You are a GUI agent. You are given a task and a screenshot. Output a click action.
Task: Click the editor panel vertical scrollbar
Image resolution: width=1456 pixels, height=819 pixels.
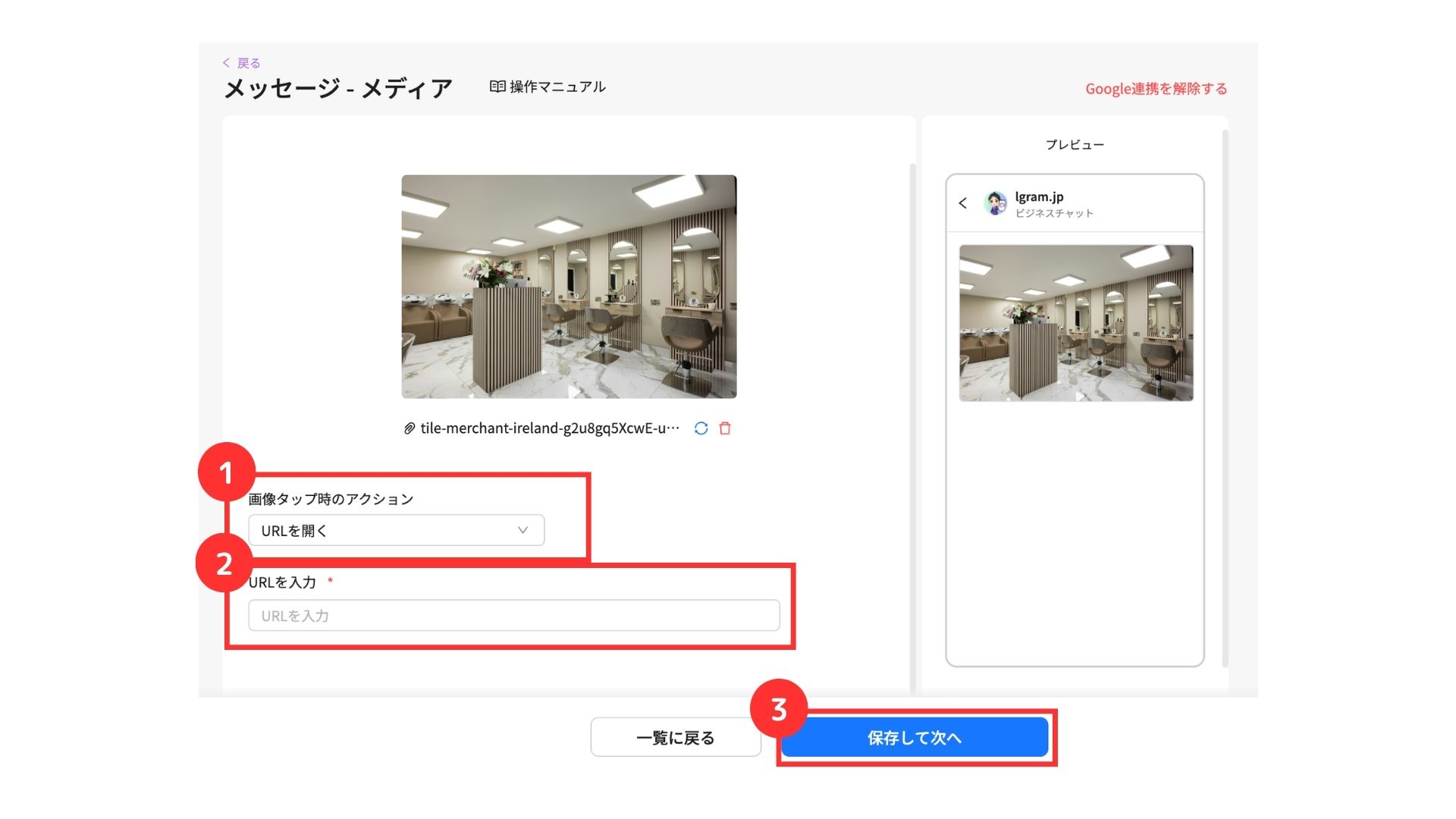click(912, 425)
